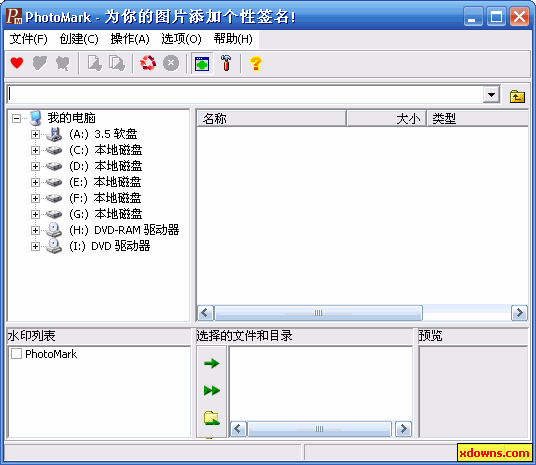The image size is (536, 465).
Task: Add all files with double green arrows
Action: coord(212,390)
